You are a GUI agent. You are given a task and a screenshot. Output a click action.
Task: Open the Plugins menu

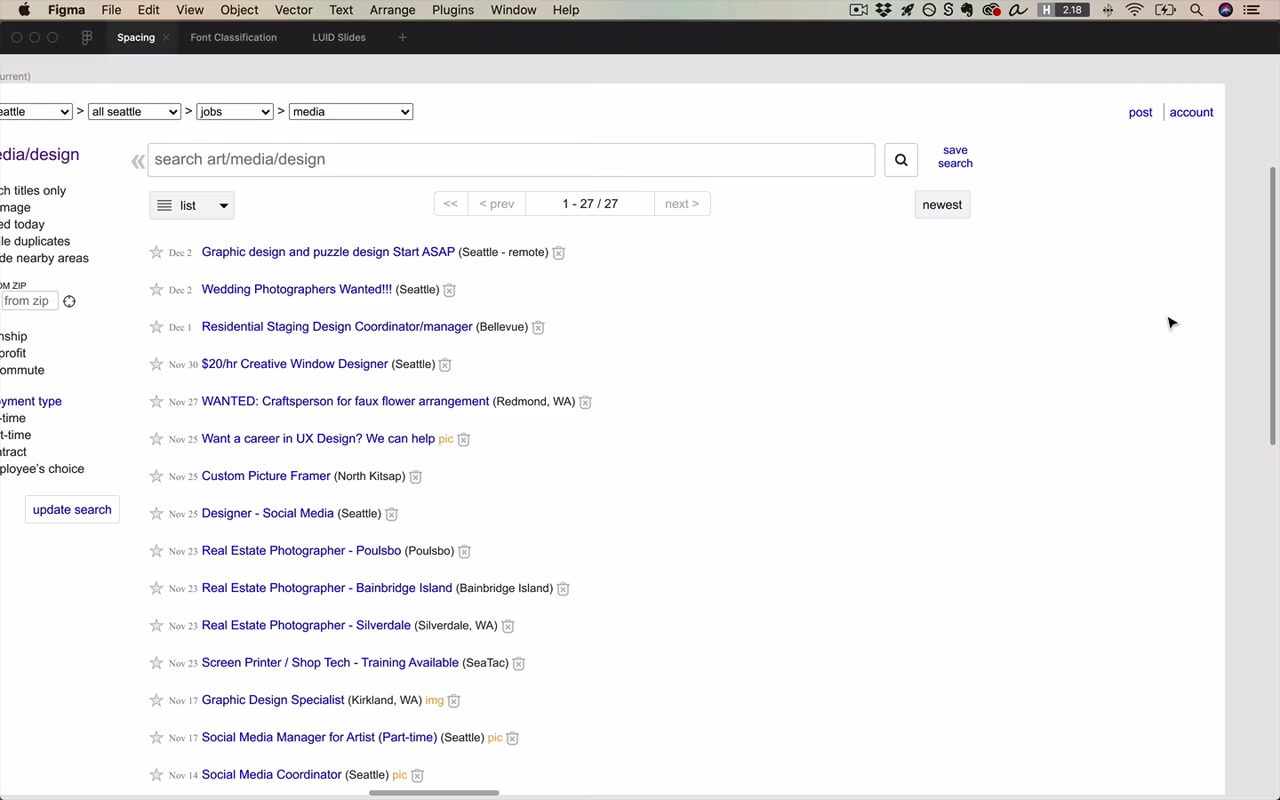coord(453,10)
